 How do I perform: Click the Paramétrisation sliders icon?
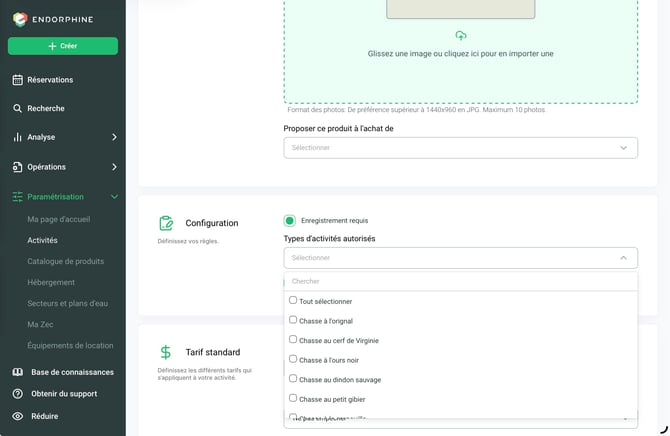(18, 197)
